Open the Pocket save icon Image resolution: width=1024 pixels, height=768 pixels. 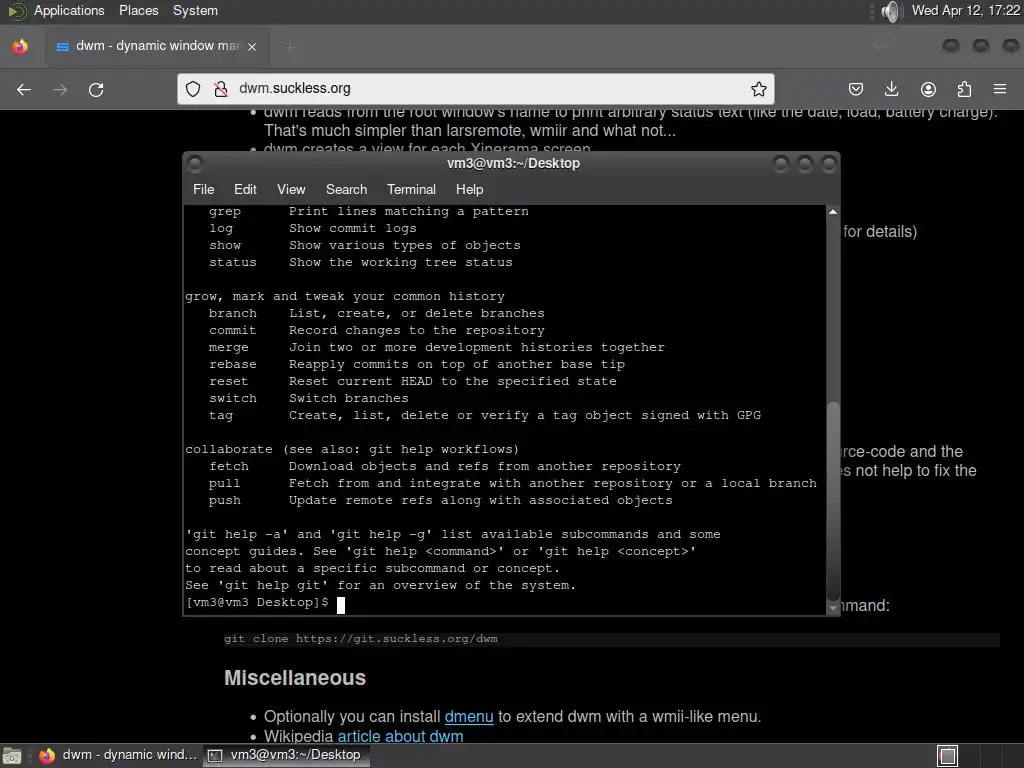(x=856, y=89)
